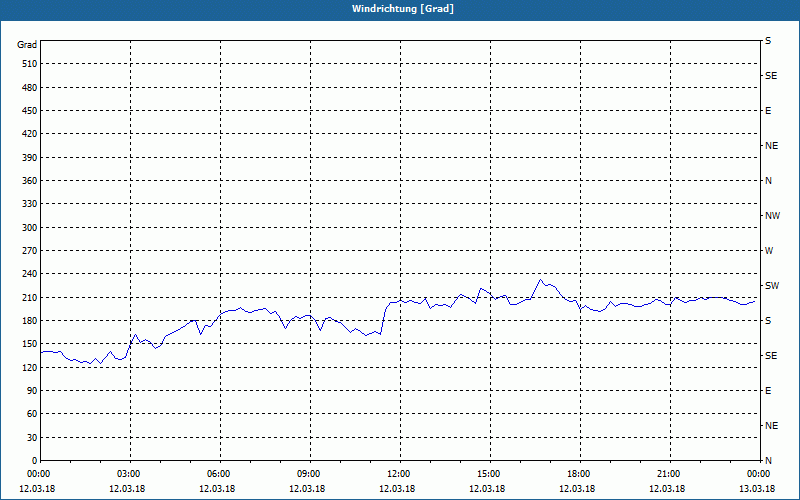Select the date label 13.03.18
This screenshot has width=800, height=500.
pos(757,489)
